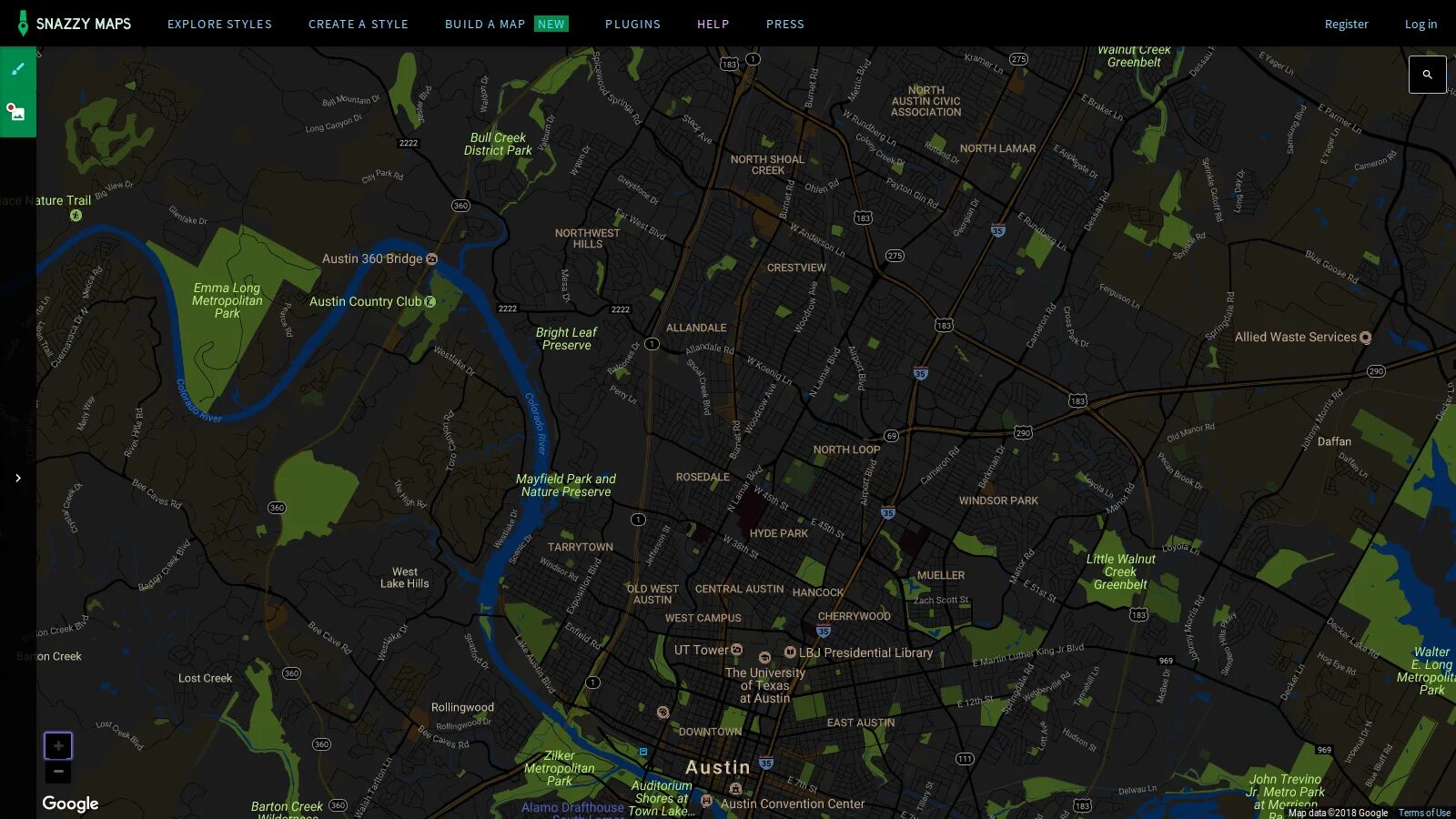Click the HYDE PARK neighborhood label
This screenshot has width=1456, height=819.
point(779,533)
